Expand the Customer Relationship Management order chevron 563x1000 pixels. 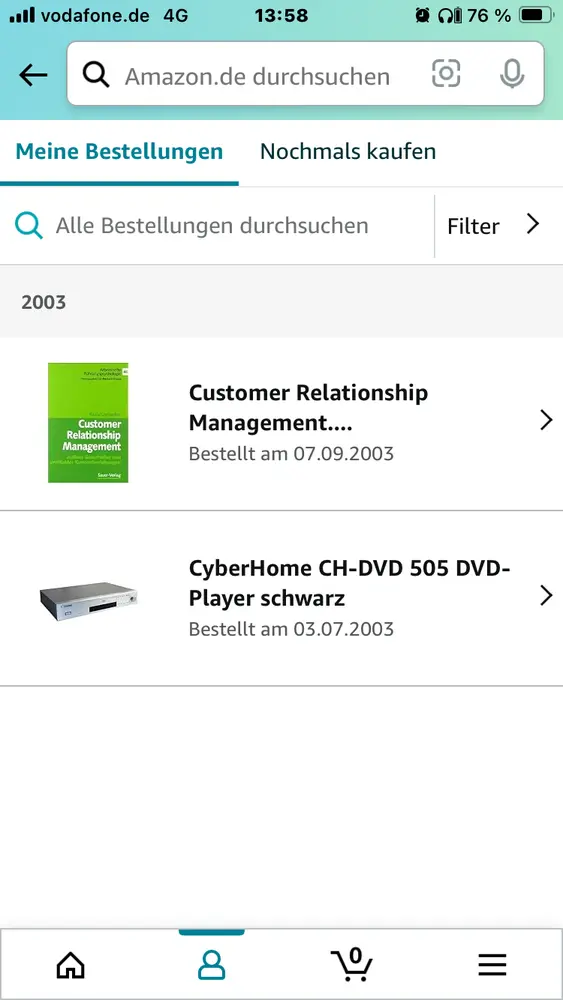coord(546,420)
